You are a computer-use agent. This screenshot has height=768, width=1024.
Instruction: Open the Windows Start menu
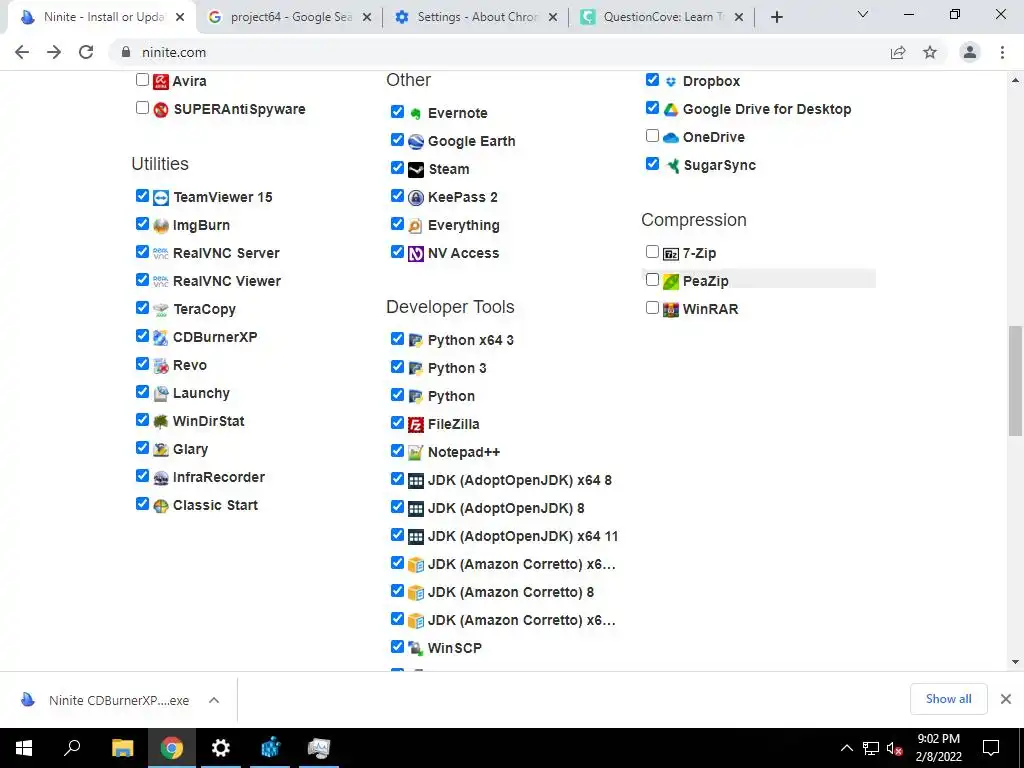(x=24, y=748)
